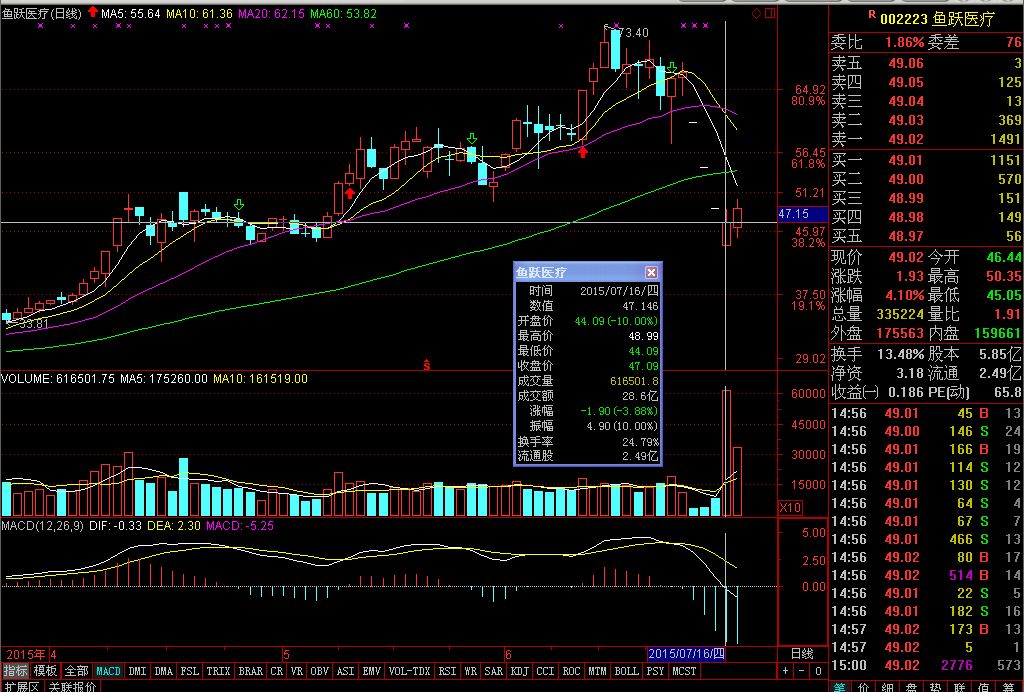Click the 关联报价 button
This screenshot has width=1024, height=692.
tap(72, 686)
